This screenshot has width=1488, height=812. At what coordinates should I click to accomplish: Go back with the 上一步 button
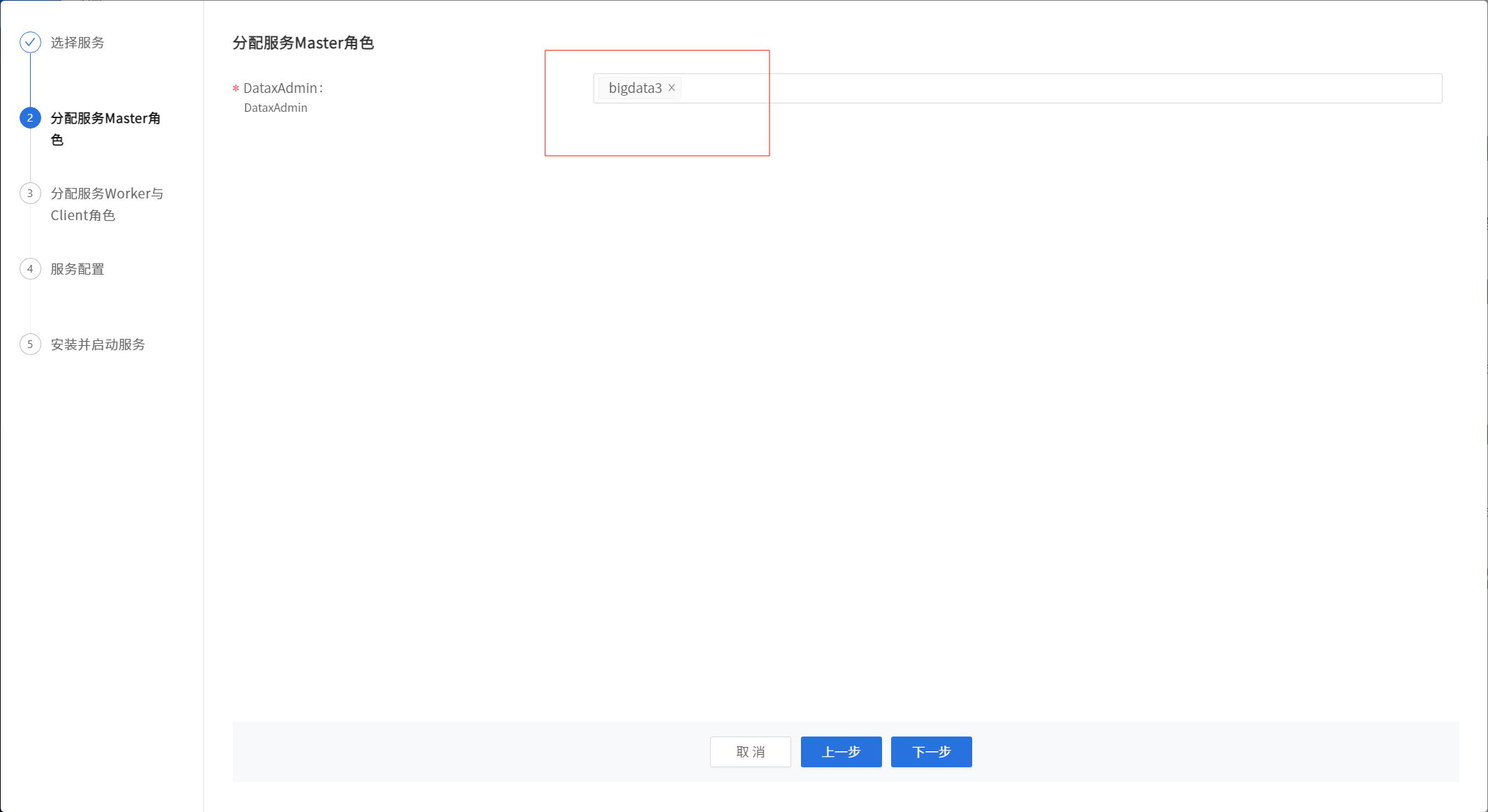(841, 752)
